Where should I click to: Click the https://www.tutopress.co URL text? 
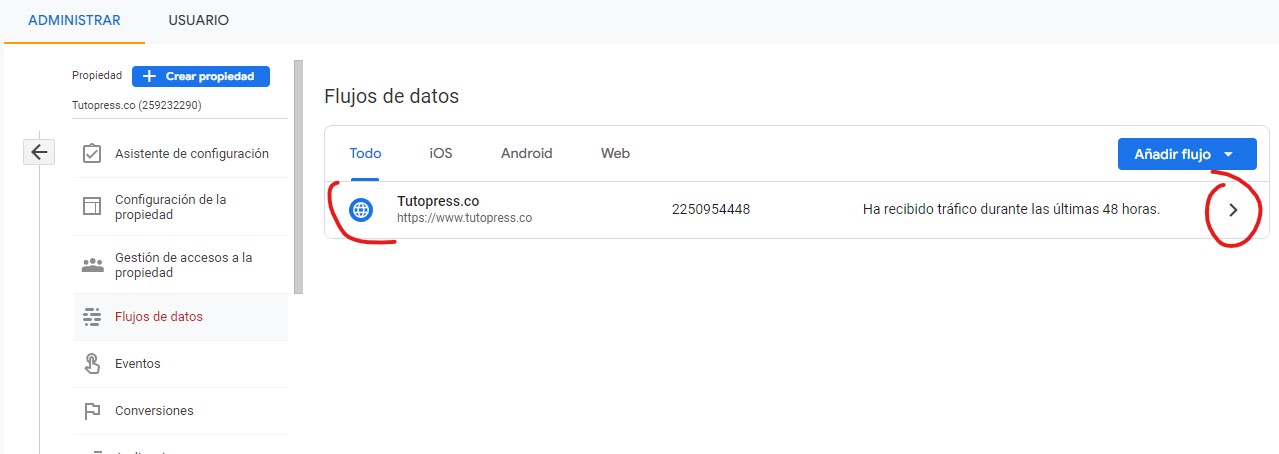point(464,217)
